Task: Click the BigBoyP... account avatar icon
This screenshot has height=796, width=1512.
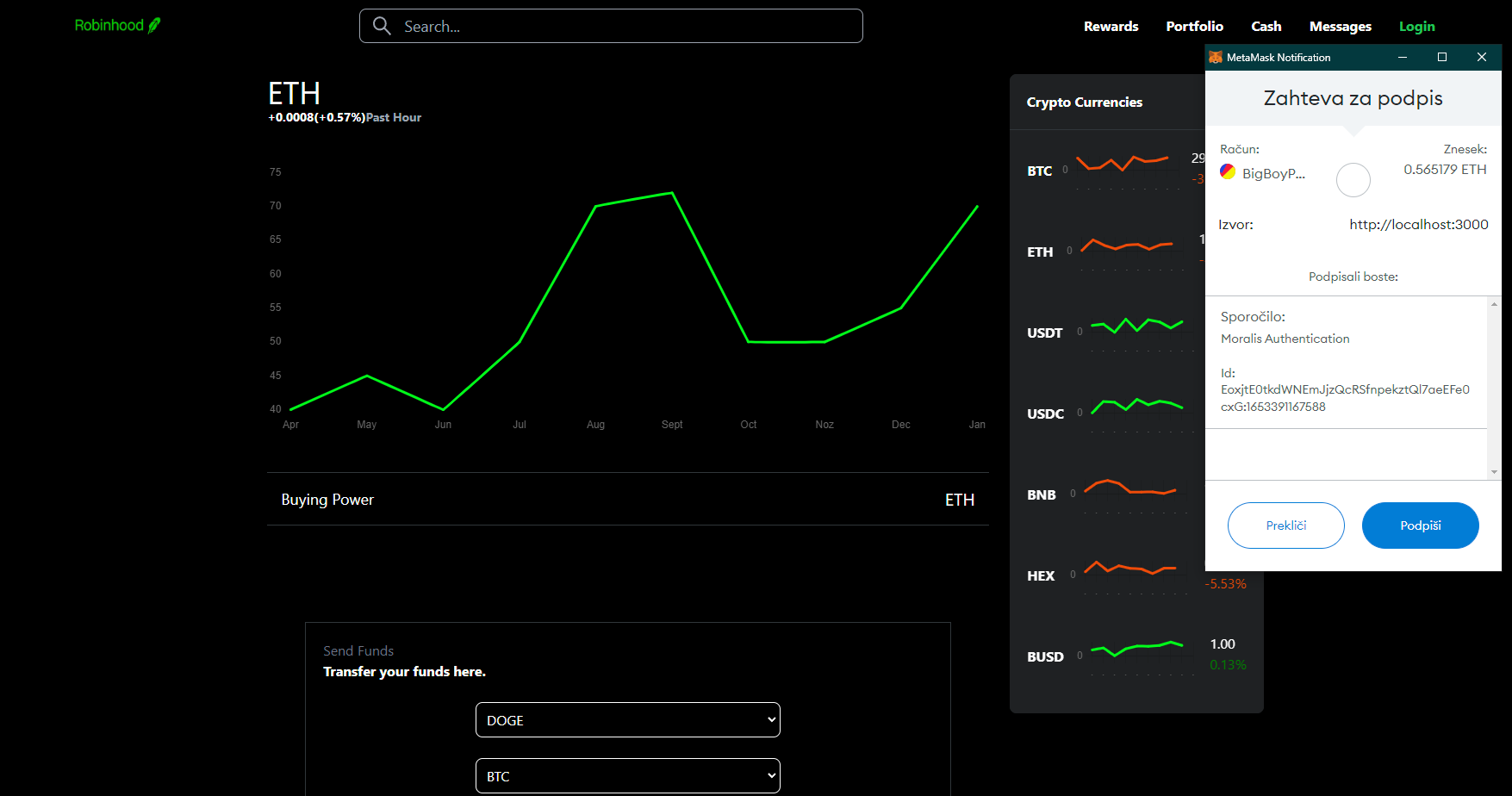Action: coord(1228,171)
